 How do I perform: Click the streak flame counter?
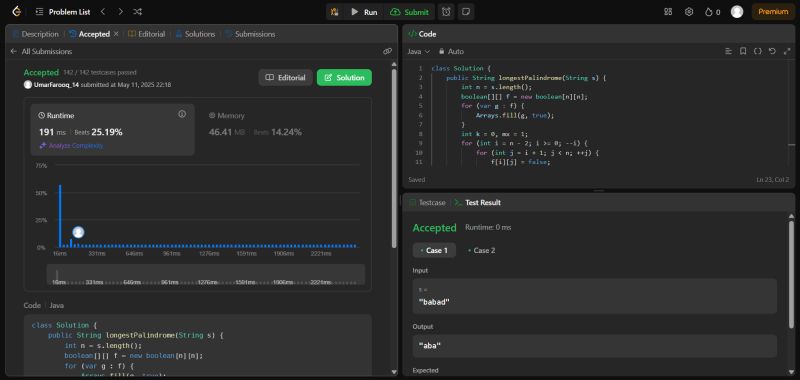pos(712,12)
